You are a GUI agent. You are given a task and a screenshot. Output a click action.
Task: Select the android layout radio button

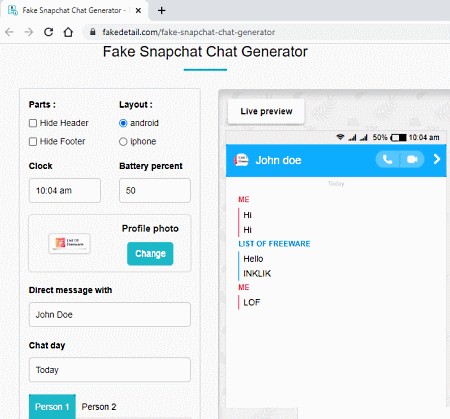point(123,123)
